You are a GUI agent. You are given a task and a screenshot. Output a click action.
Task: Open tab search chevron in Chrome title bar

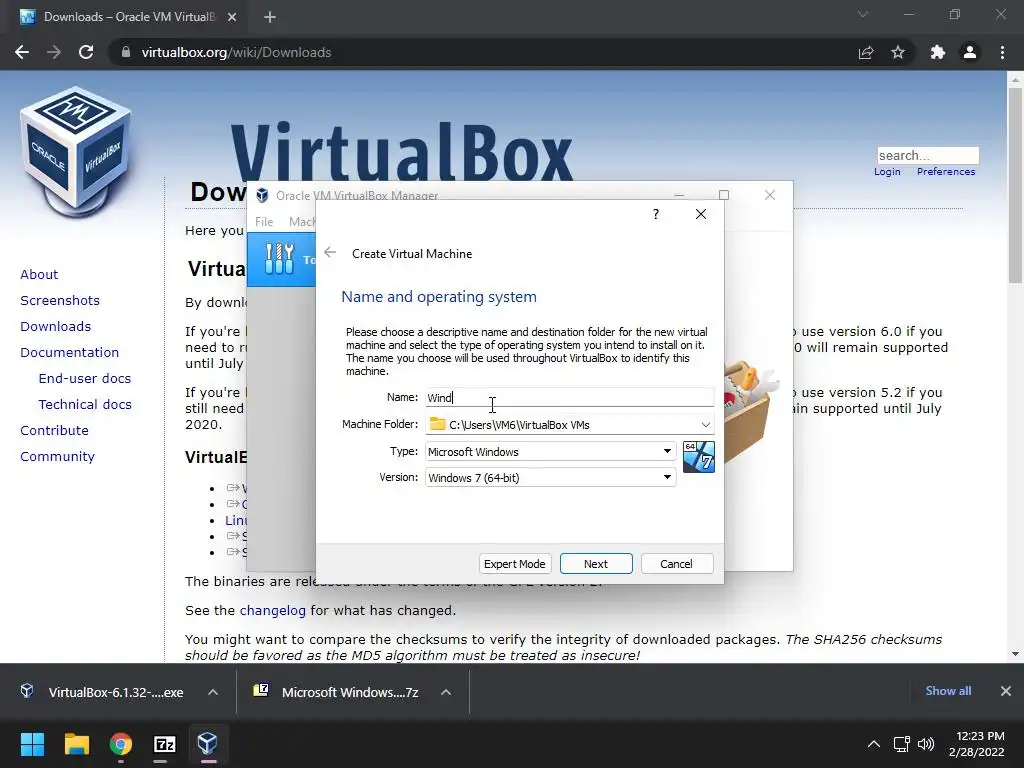coord(863,14)
